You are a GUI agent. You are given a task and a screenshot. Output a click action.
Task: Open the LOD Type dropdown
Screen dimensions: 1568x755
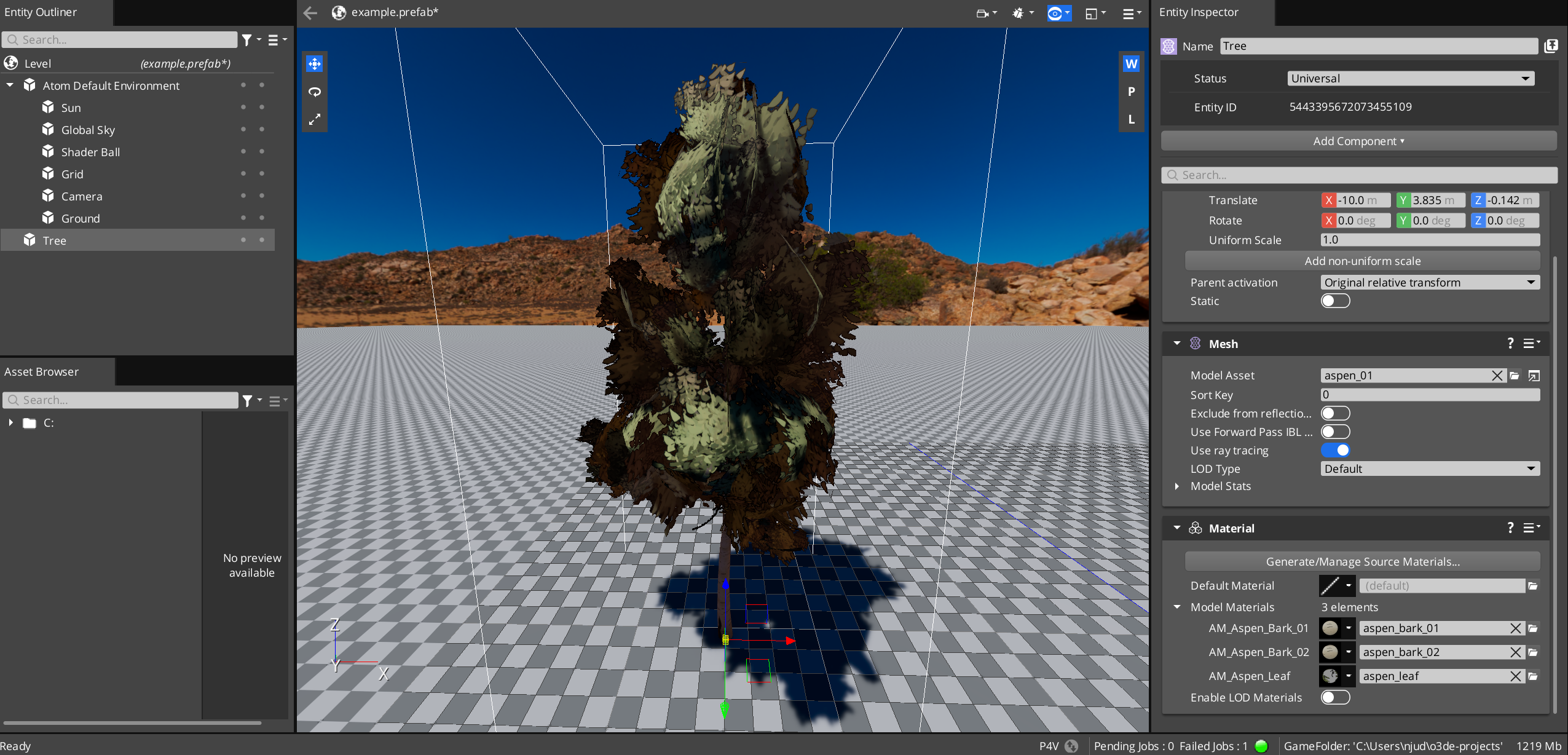coord(1430,468)
